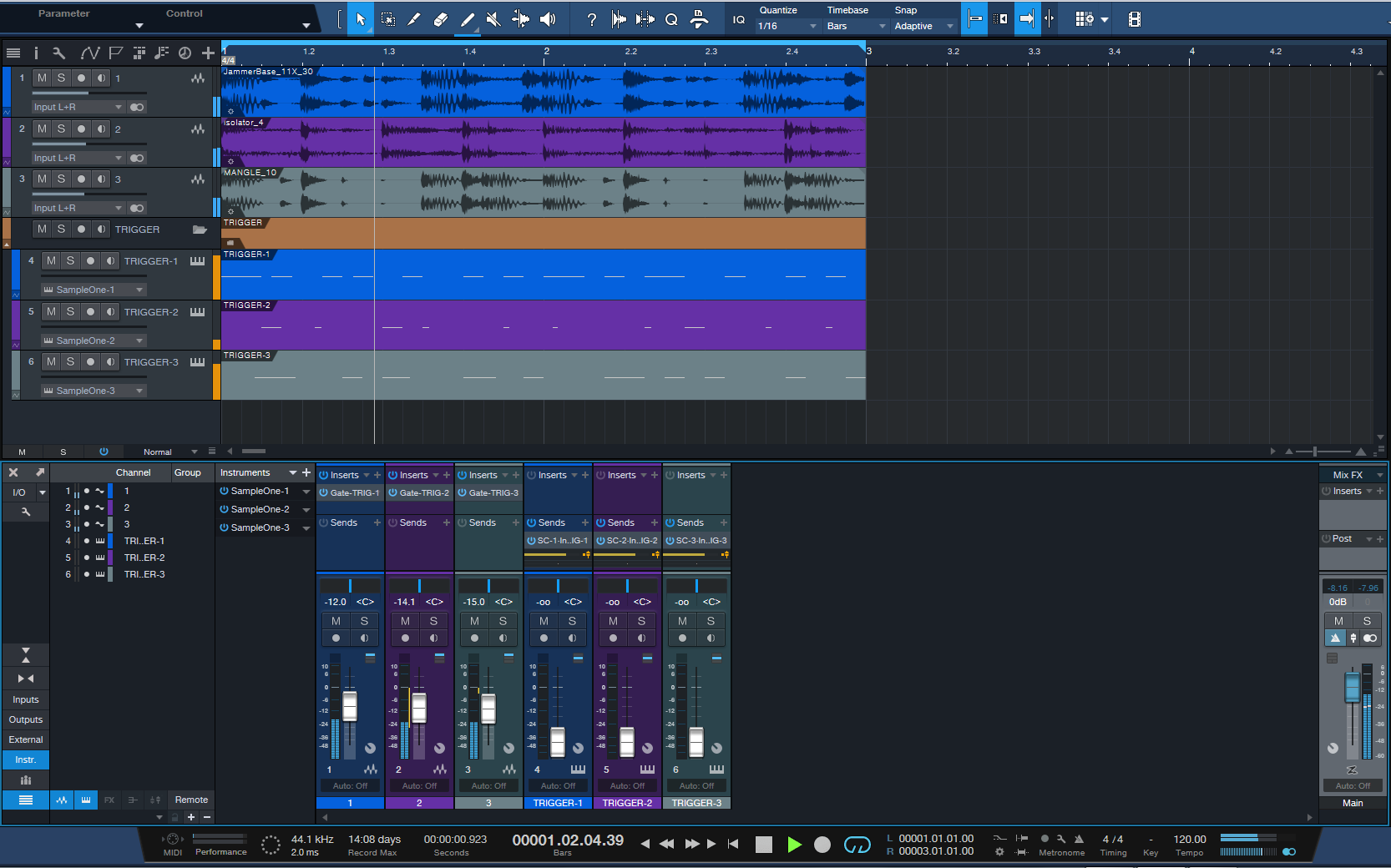The image size is (1391, 868).
Task: Mute track 1
Action: [42, 78]
